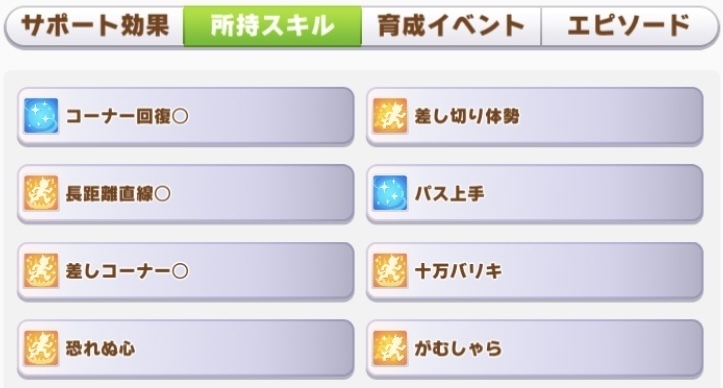Click the orange icon beside 恐れぬ心
The width and height of the screenshot is (723, 388).
pyautogui.click(x=41, y=348)
